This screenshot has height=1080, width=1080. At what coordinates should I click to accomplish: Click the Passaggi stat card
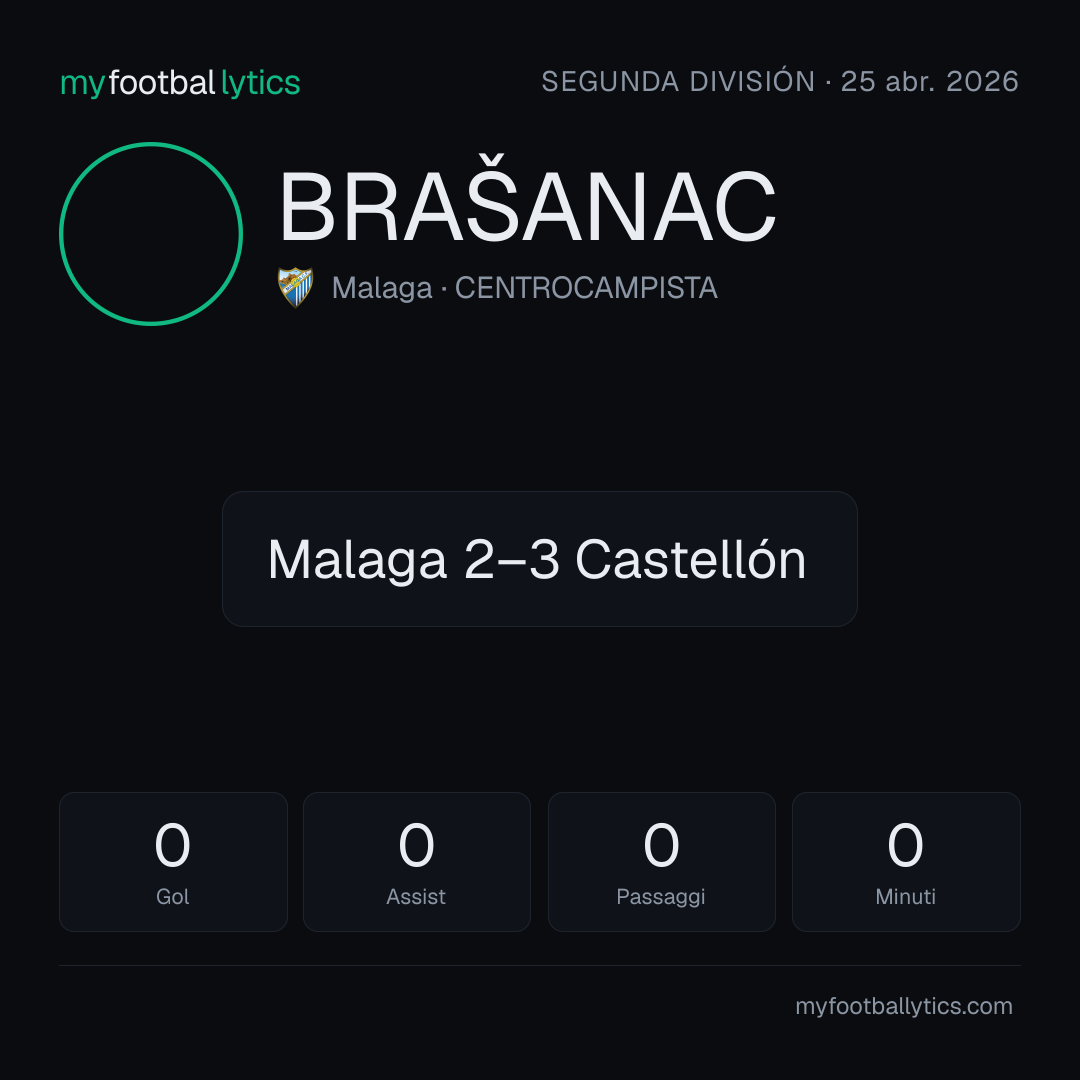coord(661,862)
